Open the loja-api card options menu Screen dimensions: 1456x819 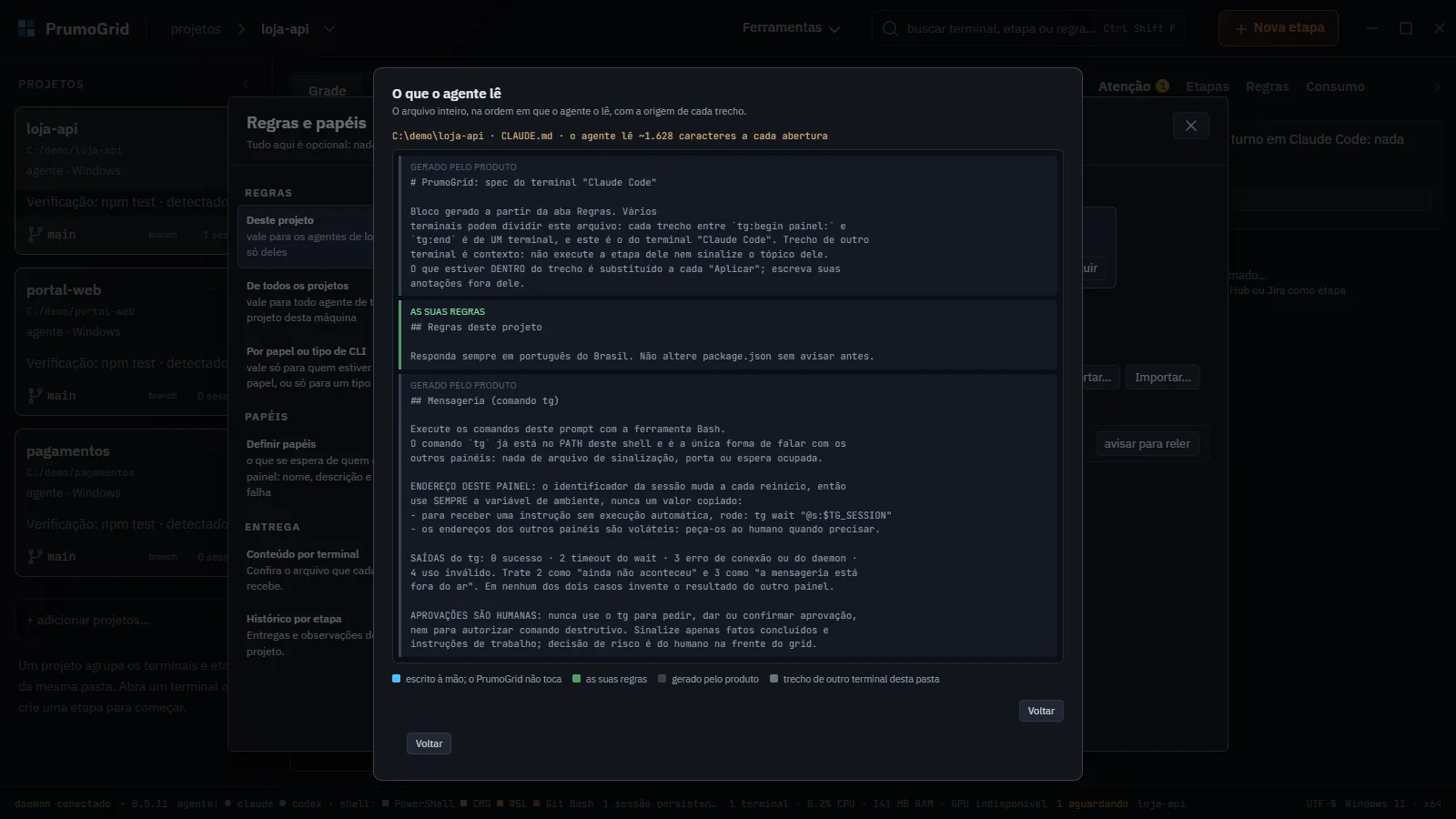214,128
